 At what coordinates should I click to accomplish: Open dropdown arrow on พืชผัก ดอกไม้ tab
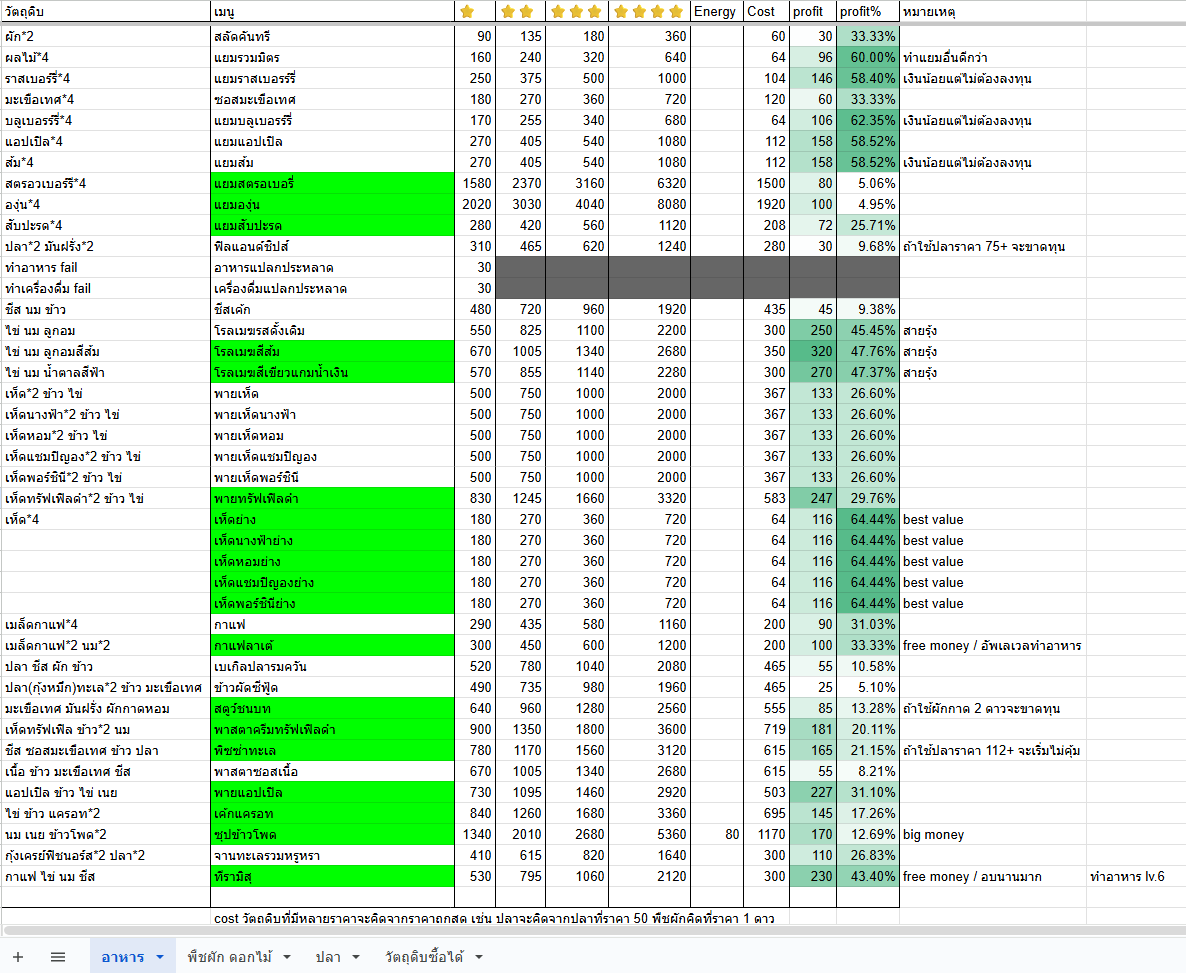point(287,957)
